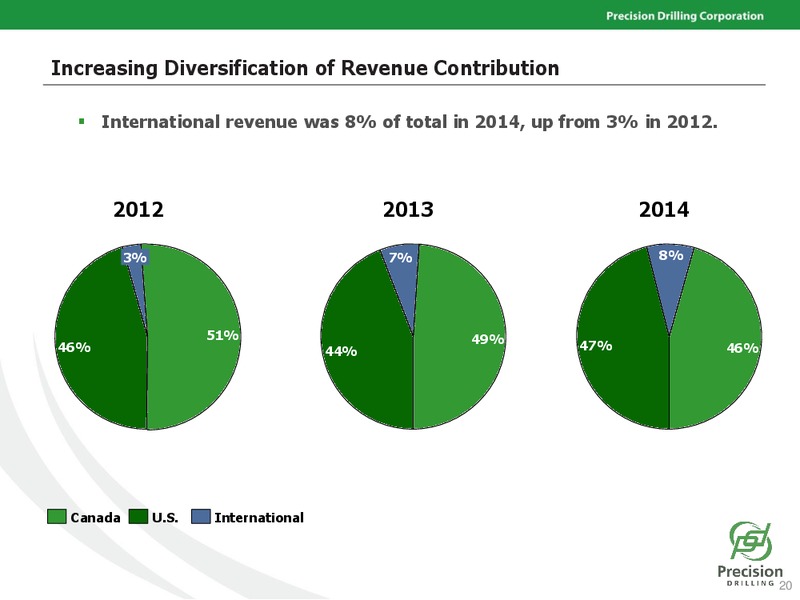This screenshot has width=800, height=600.
Task: Click the 46% U.S. label in 2012 pie
Action: click(74, 347)
